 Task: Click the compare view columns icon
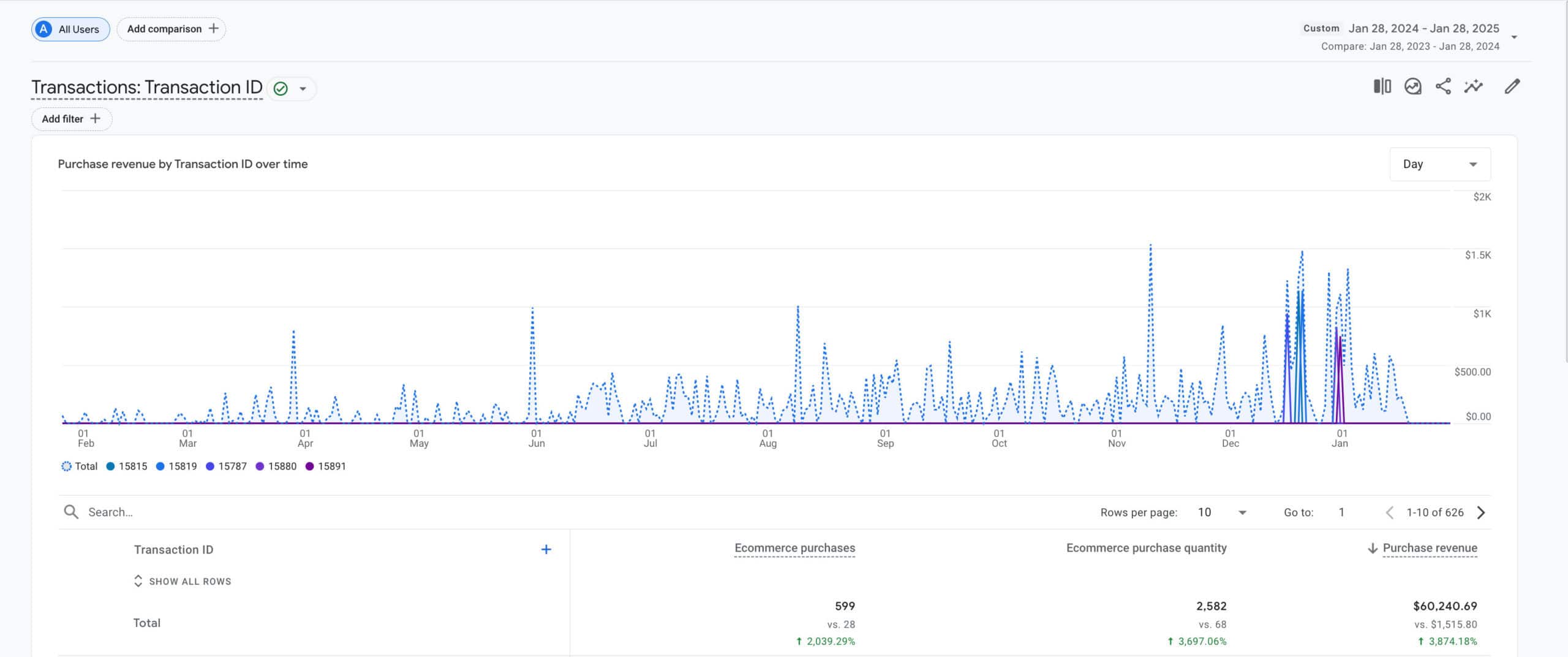click(x=1382, y=86)
